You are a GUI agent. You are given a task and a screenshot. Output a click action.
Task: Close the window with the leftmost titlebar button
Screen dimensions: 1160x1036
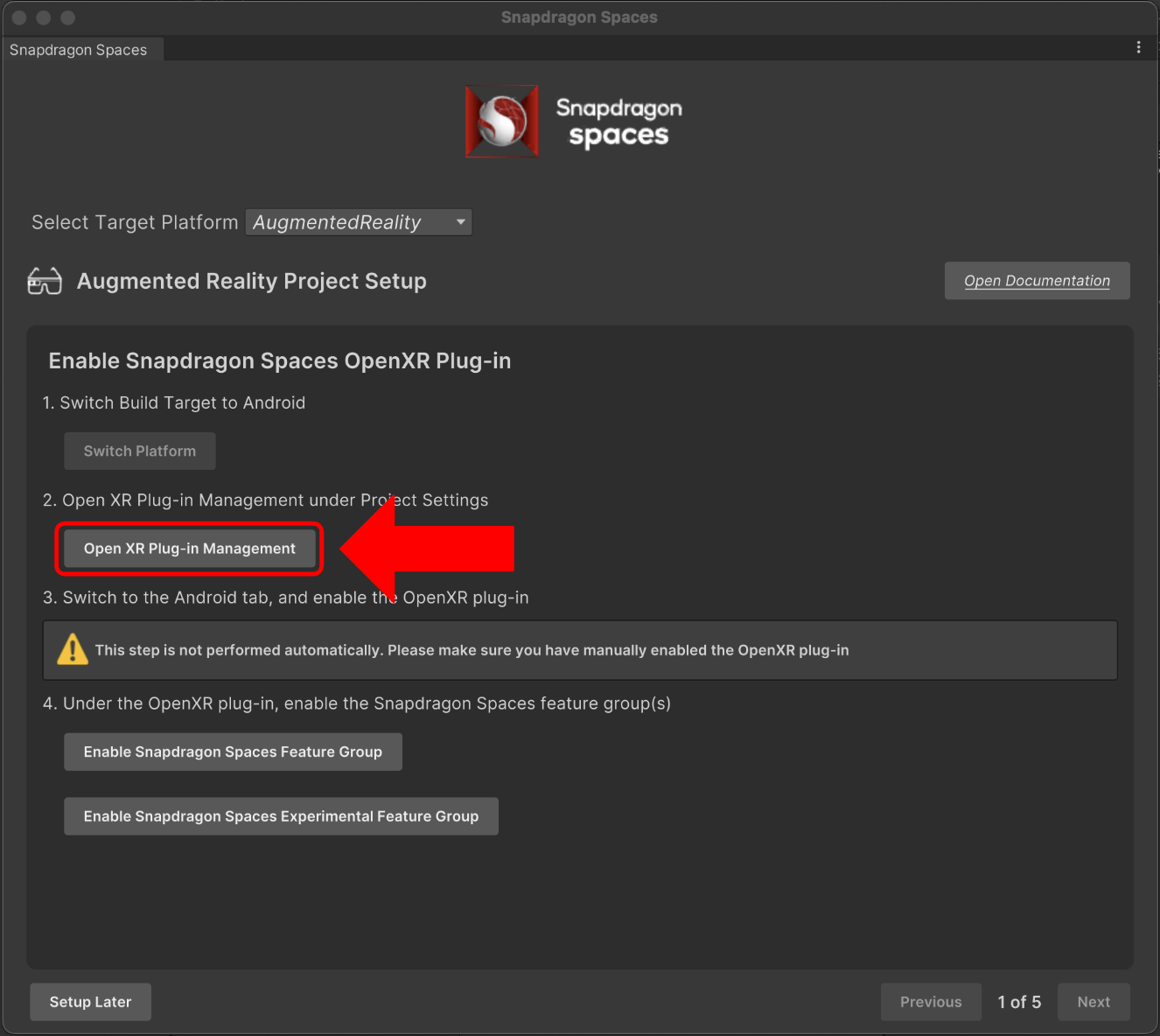tap(19, 17)
